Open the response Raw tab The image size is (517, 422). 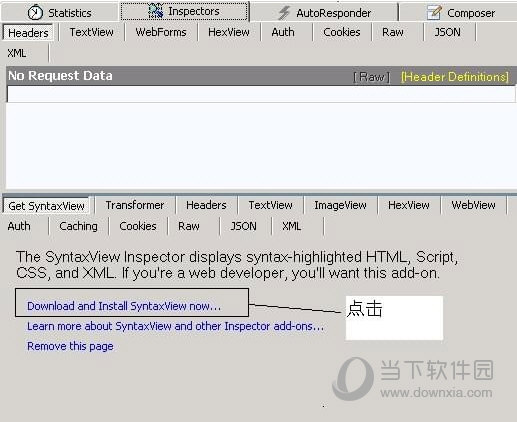(x=189, y=226)
